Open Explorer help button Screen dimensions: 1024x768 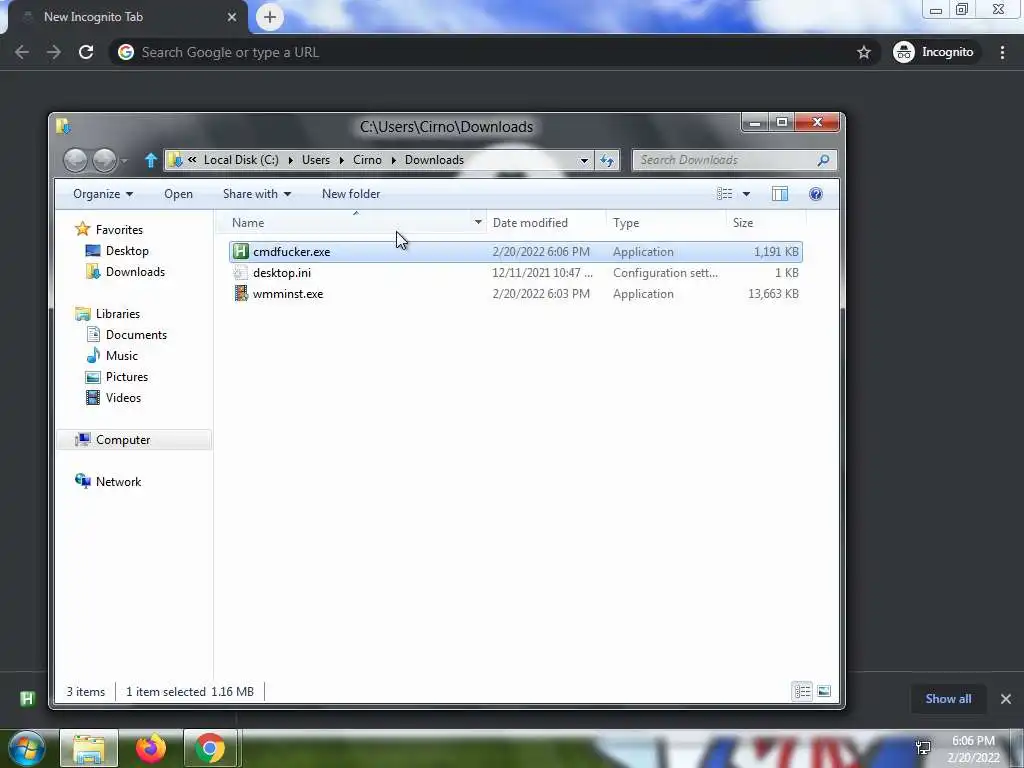coord(816,194)
